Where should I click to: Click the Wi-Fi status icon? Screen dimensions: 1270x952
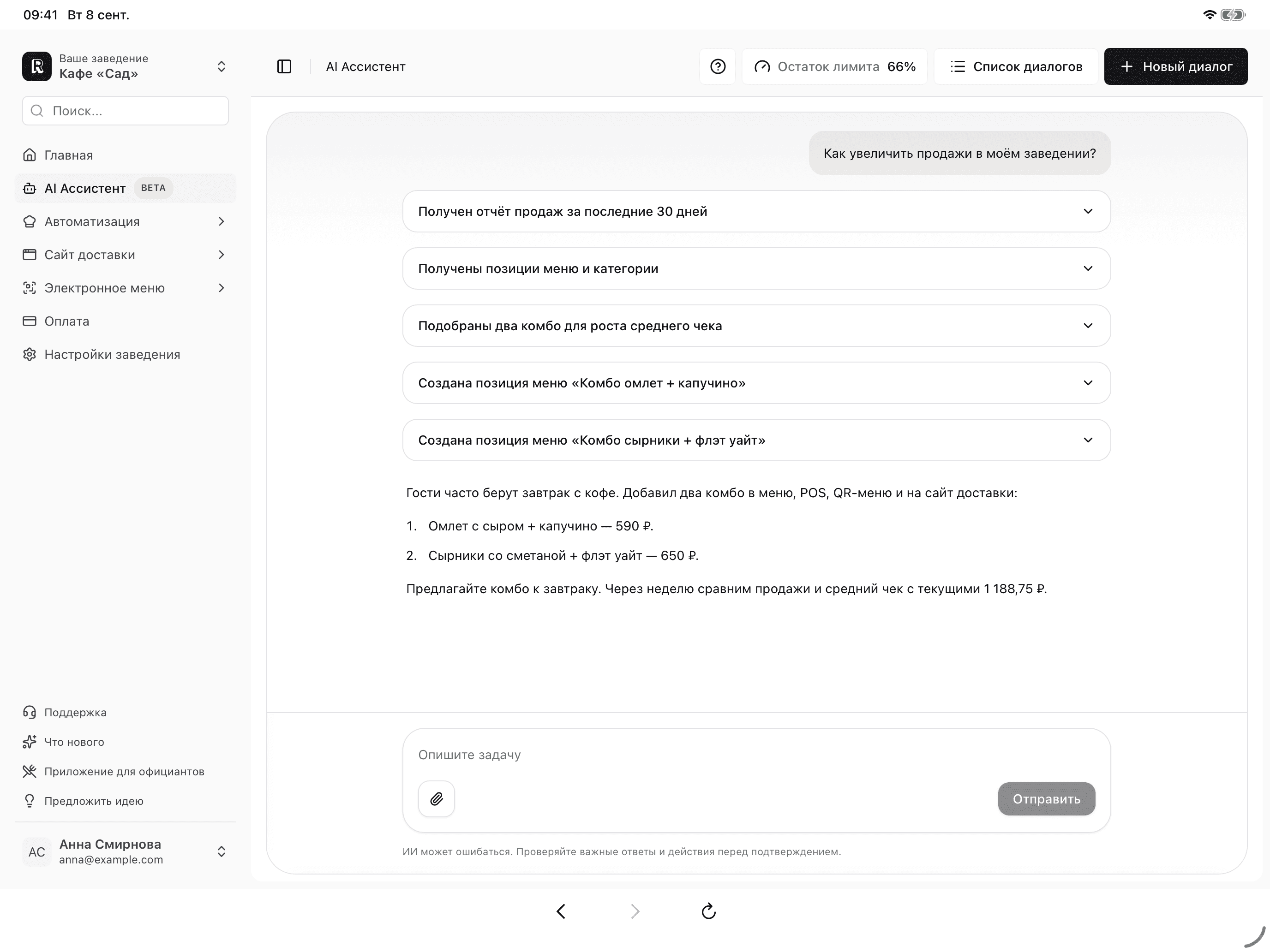click(x=1209, y=15)
